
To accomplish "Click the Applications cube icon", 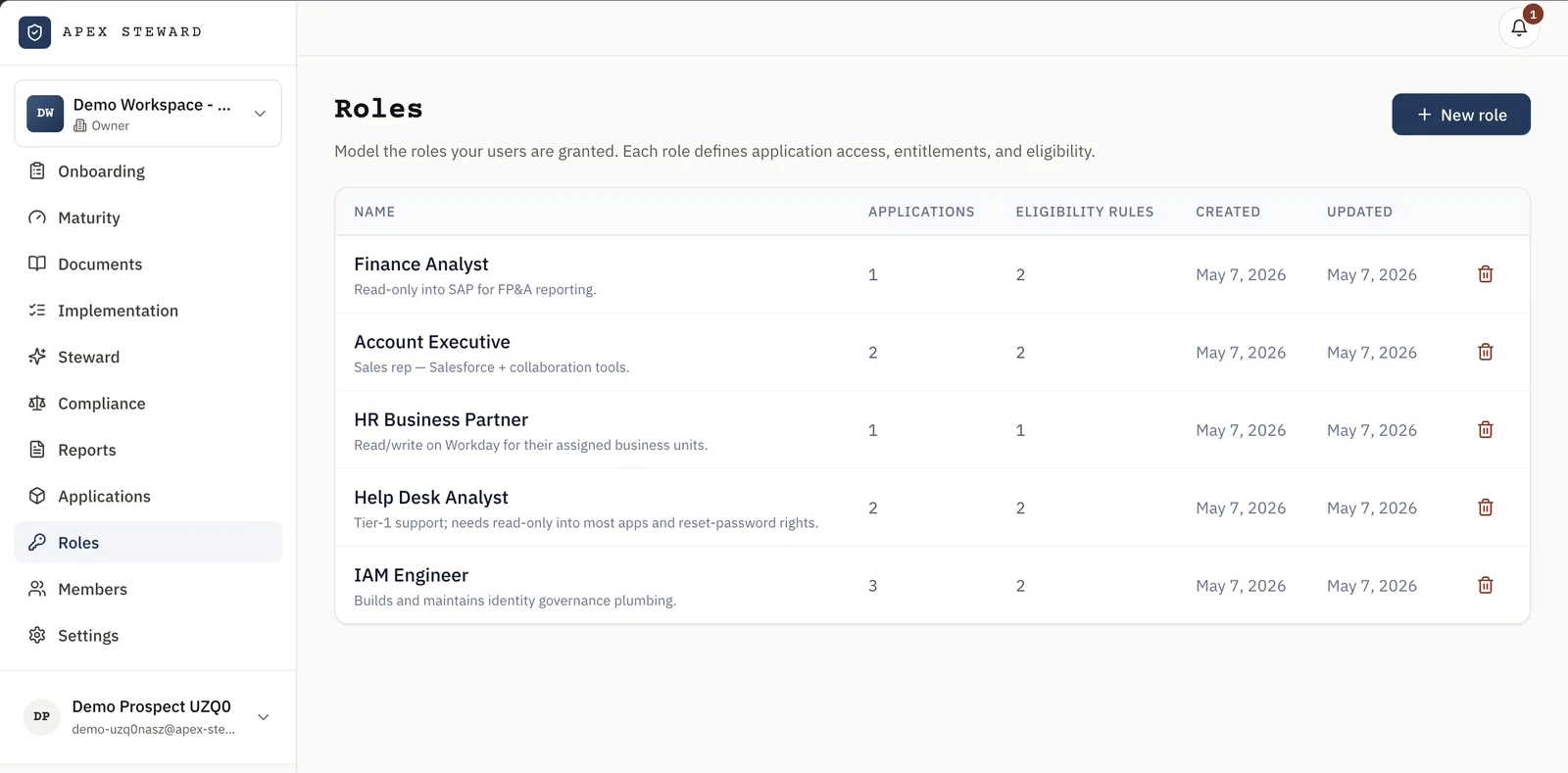I will pos(37,496).
